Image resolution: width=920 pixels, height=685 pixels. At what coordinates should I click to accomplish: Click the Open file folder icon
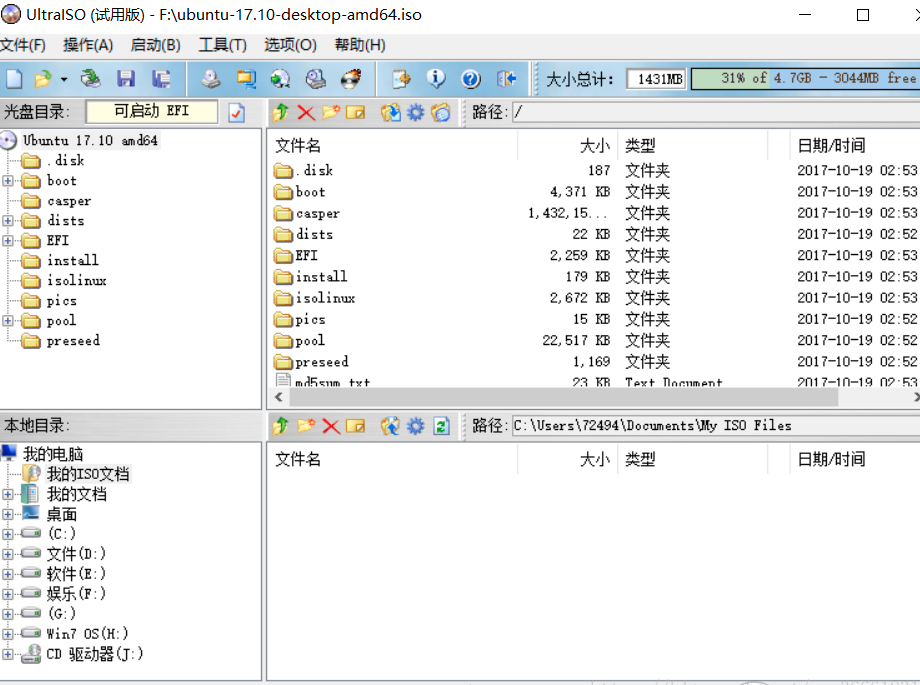tap(43, 79)
